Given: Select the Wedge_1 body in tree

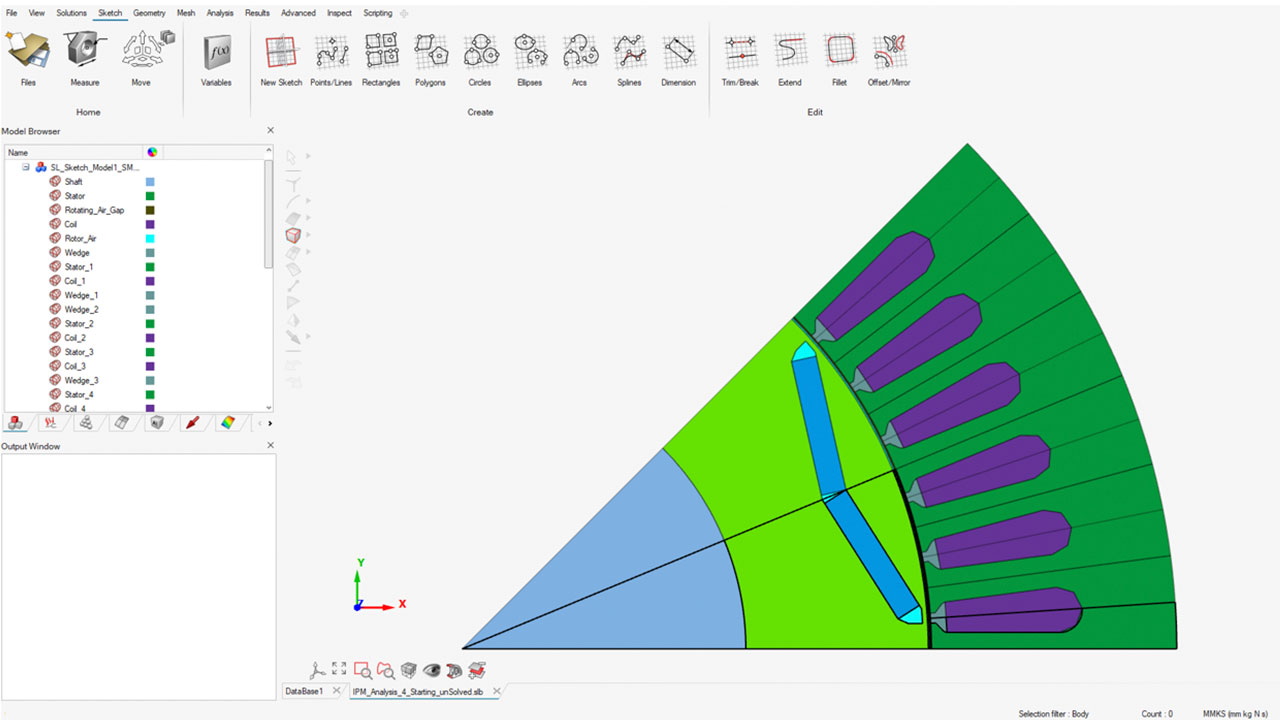Looking at the screenshot, I should [81, 295].
